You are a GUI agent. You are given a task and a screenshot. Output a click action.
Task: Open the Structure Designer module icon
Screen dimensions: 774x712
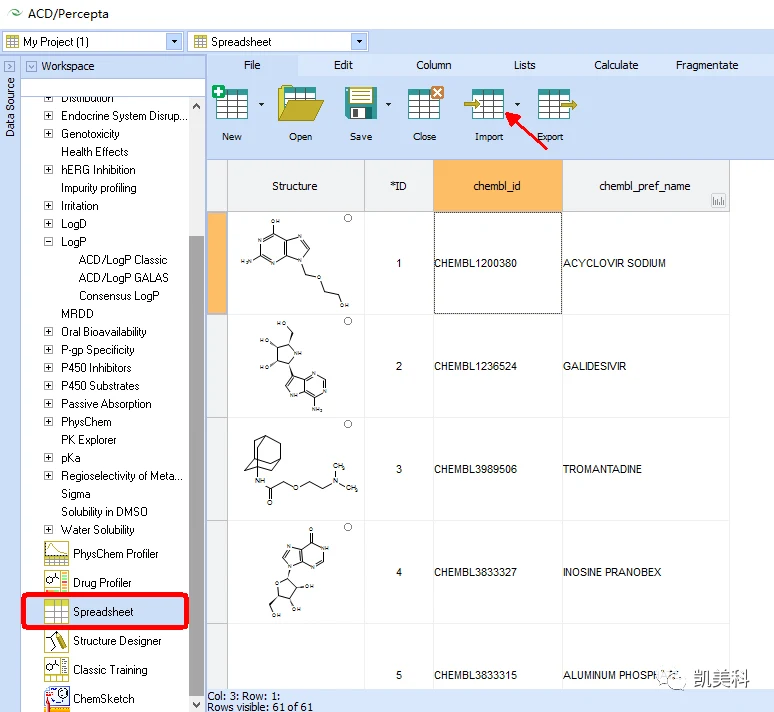coord(56,640)
